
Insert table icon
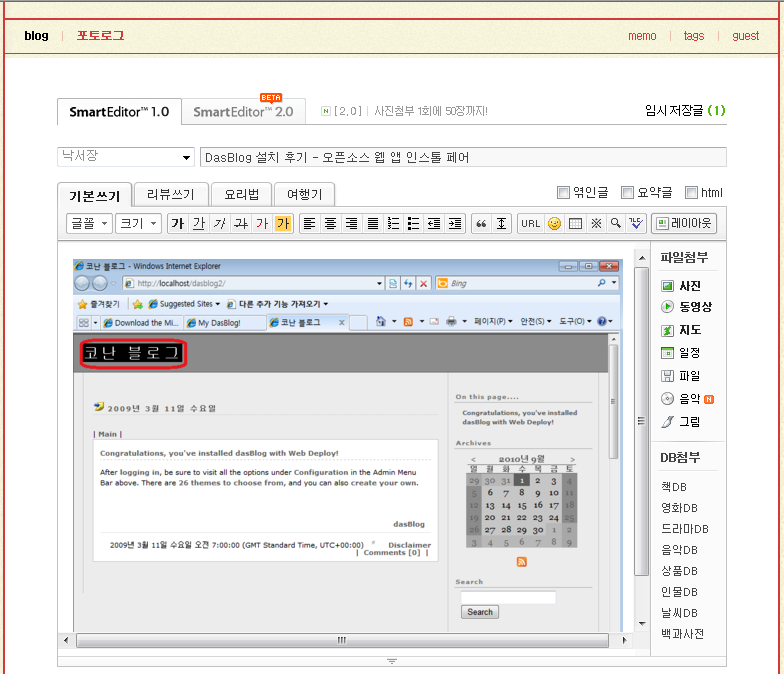point(575,224)
